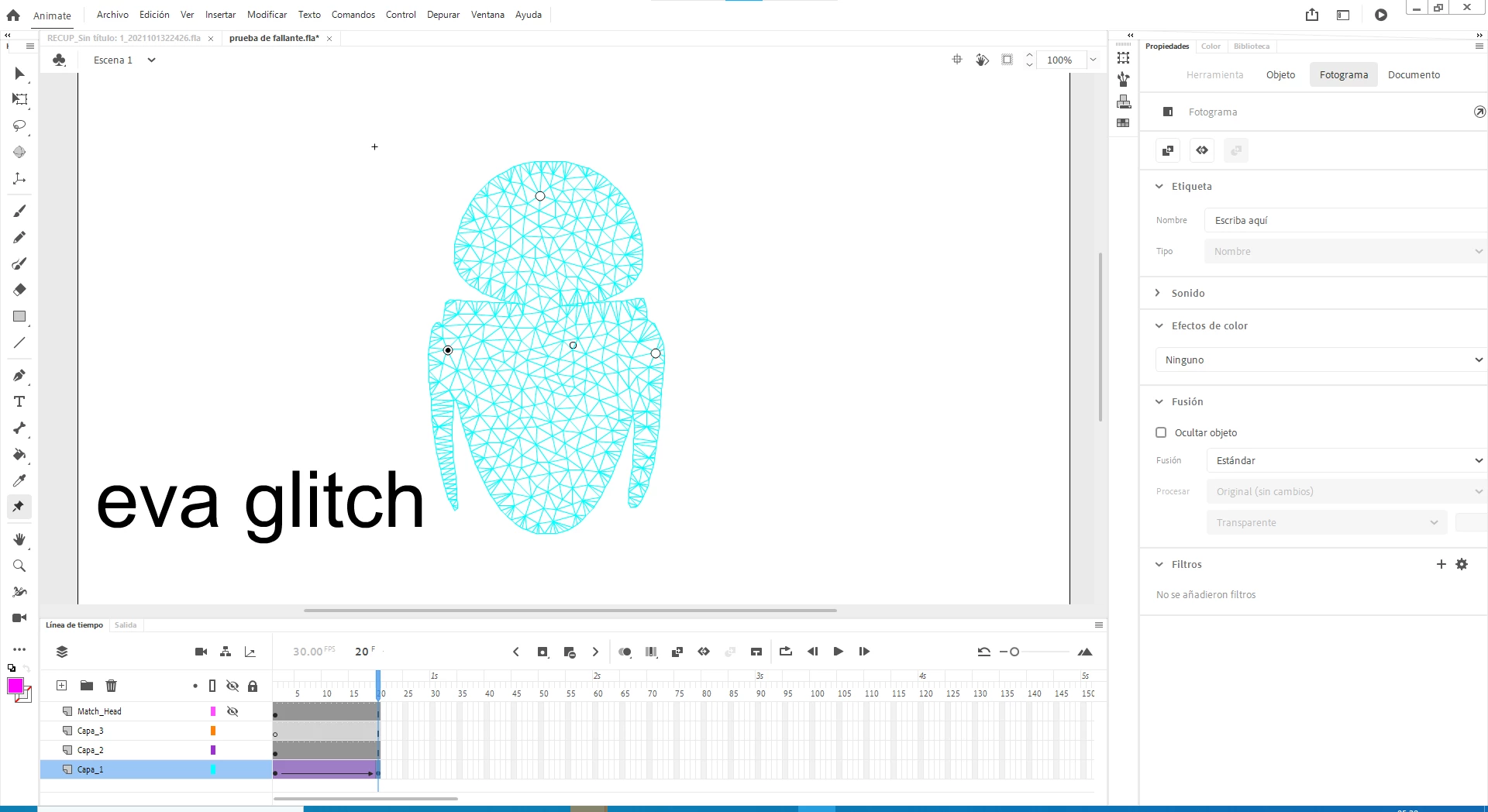Select the Line tool
Screen dimensions: 1488x812
[x=19, y=342]
